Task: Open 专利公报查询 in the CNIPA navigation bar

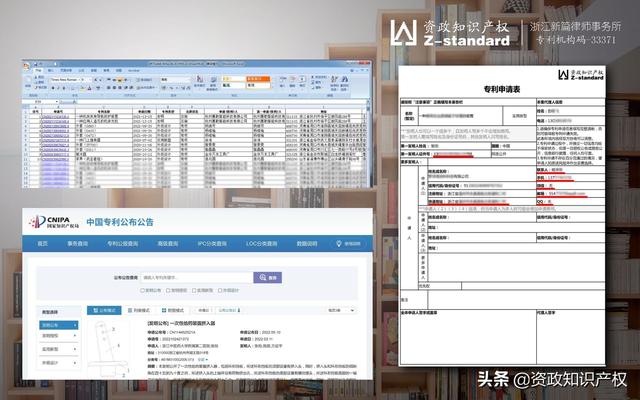Action: click(123, 243)
